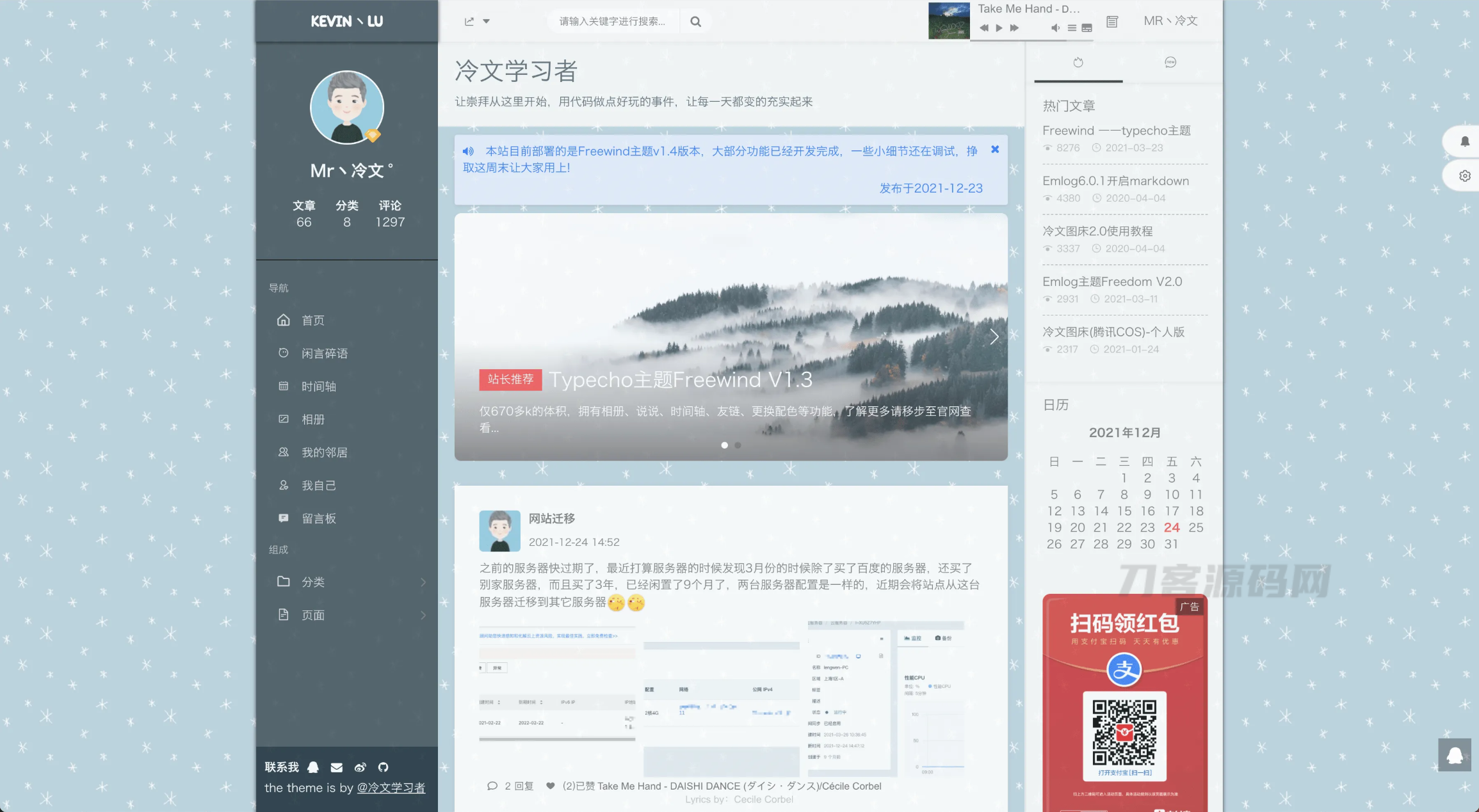Open the Freewind typecho主题 article link
Image resolution: width=1479 pixels, height=812 pixels.
click(x=1117, y=130)
